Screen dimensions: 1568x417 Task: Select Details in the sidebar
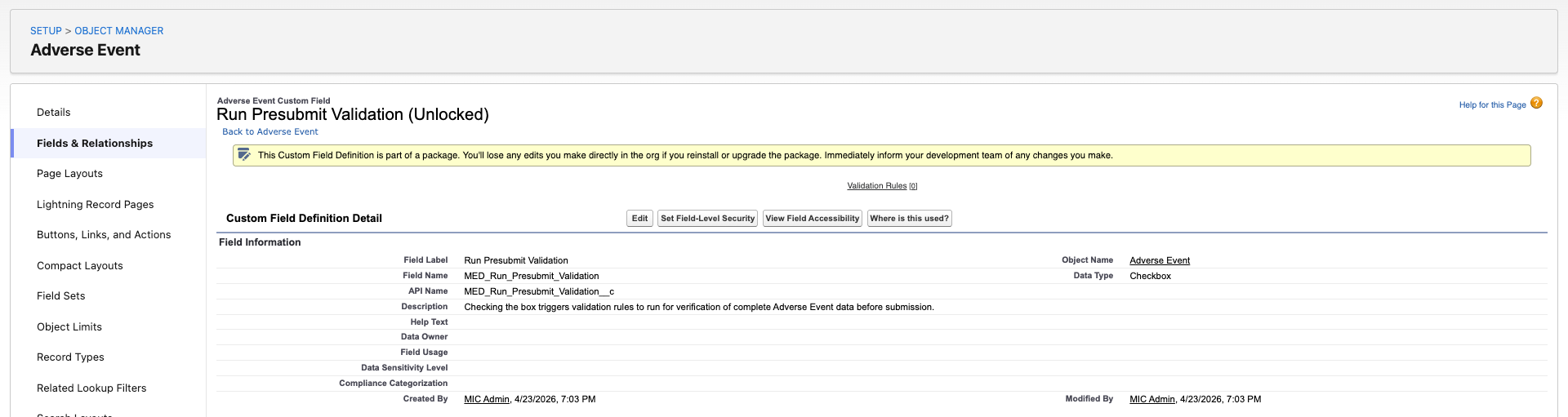pyautogui.click(x=54, y=113)
